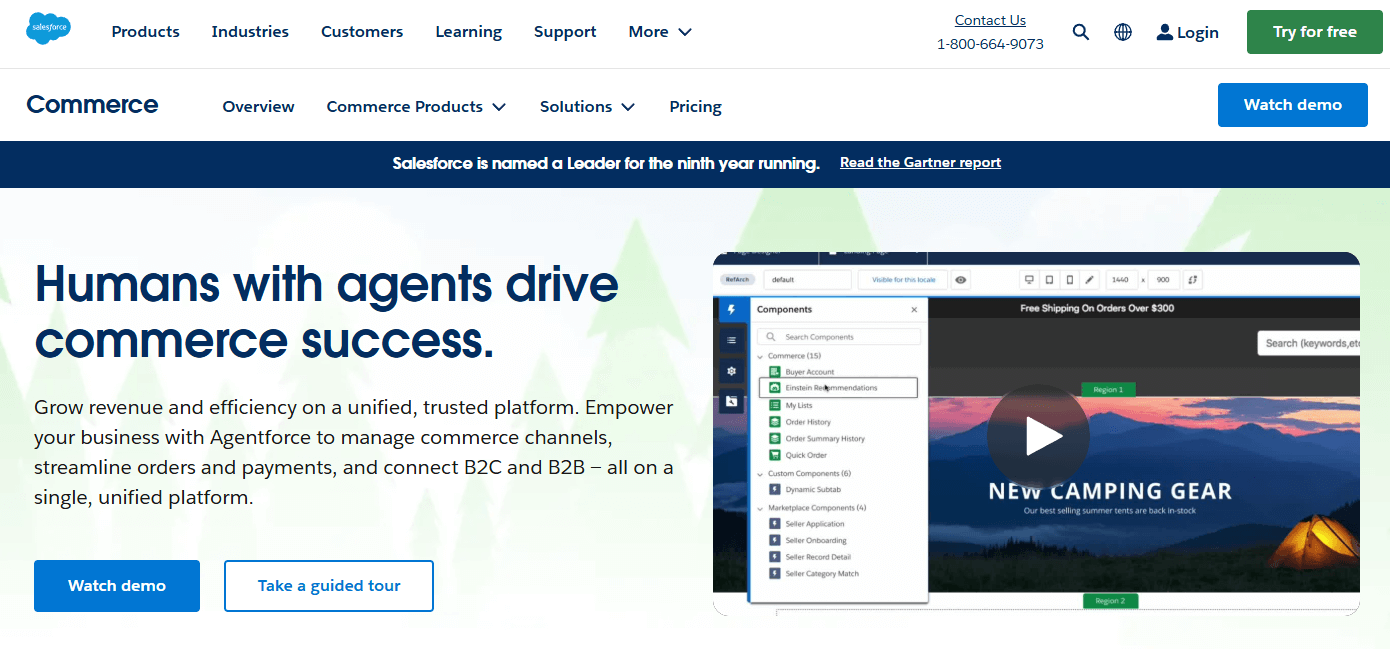
Task: Switch to desktop preview icon
Action: [x=1029, y=279]
